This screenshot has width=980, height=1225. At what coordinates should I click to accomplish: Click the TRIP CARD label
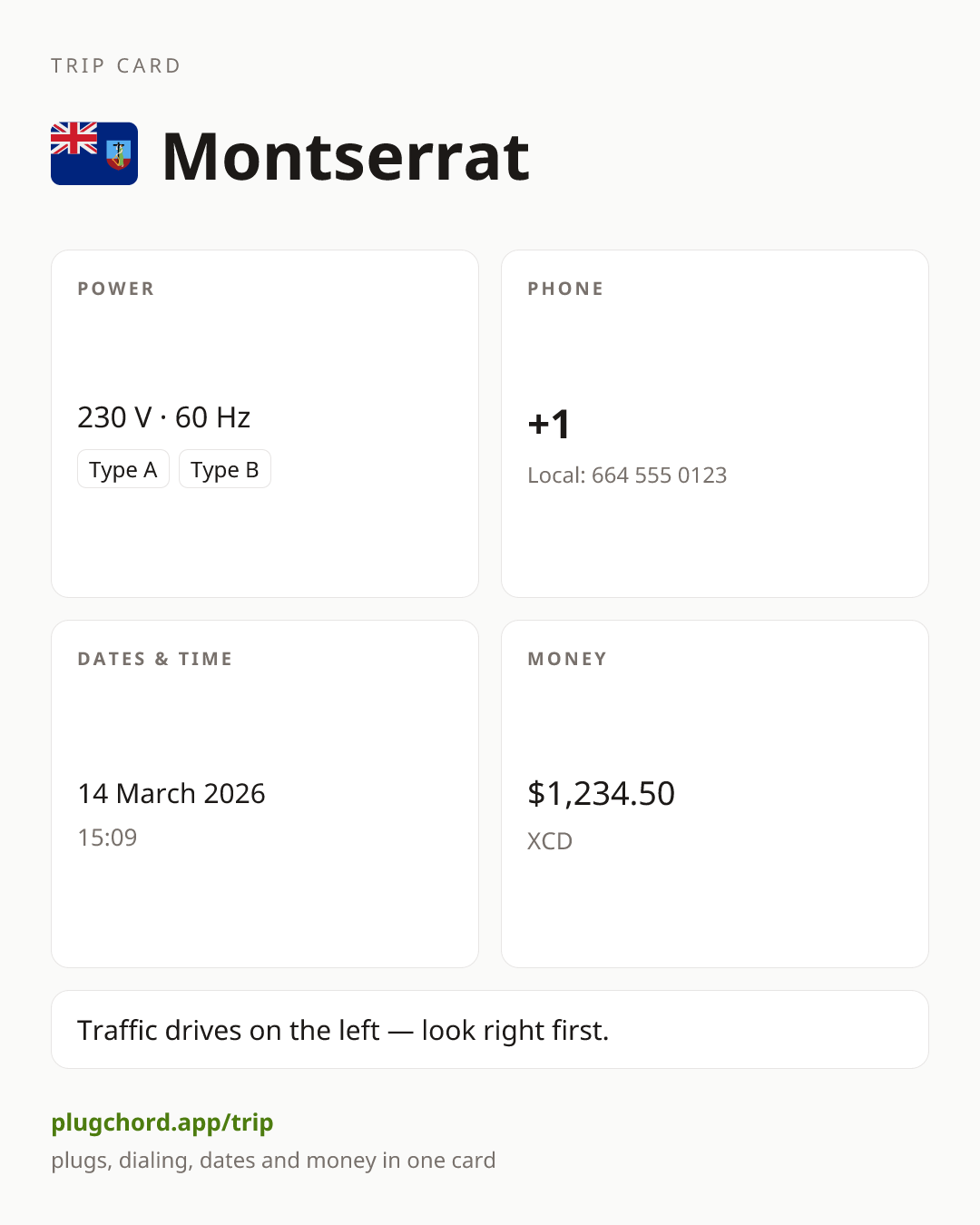[x=116, y=65]
